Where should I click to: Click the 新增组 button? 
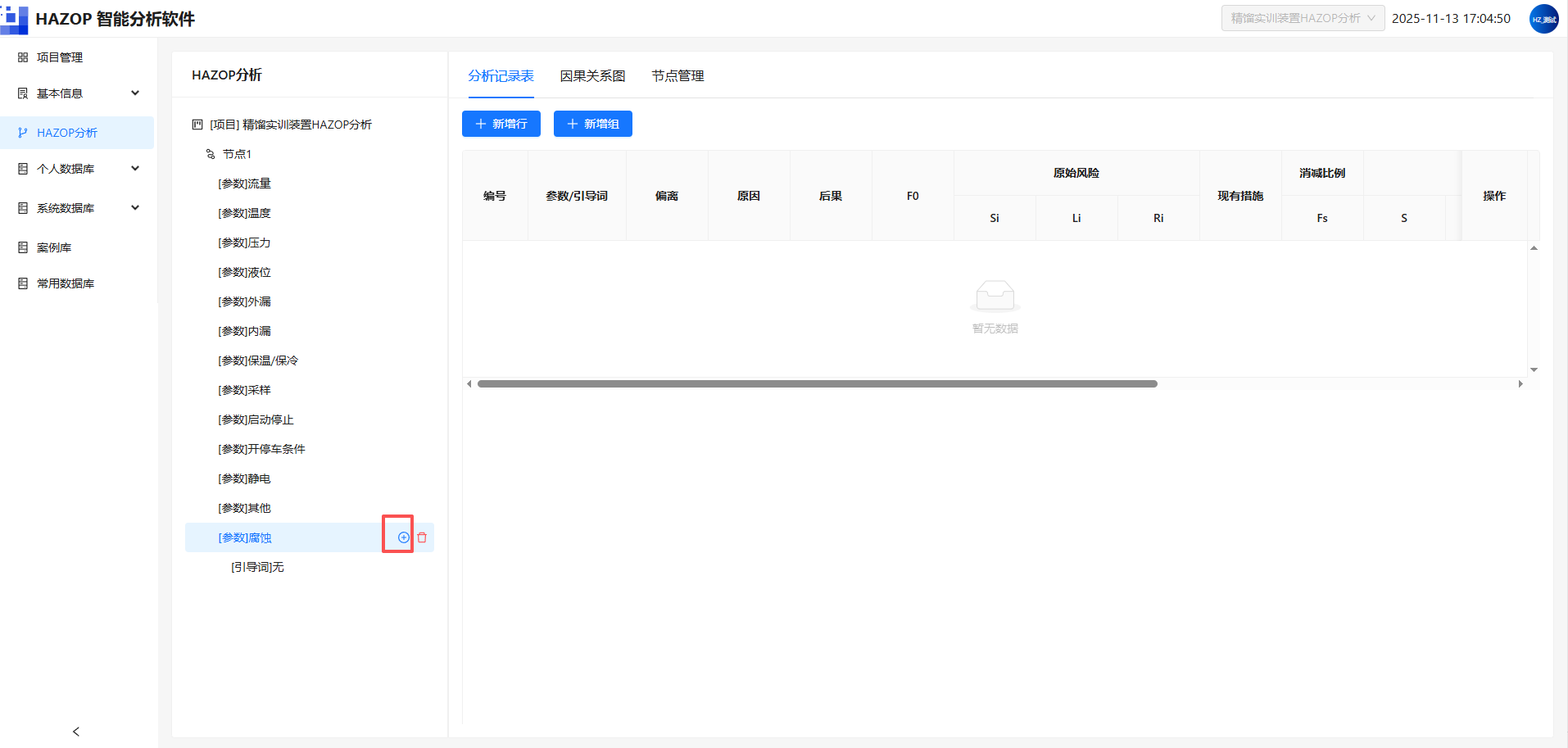593,124
